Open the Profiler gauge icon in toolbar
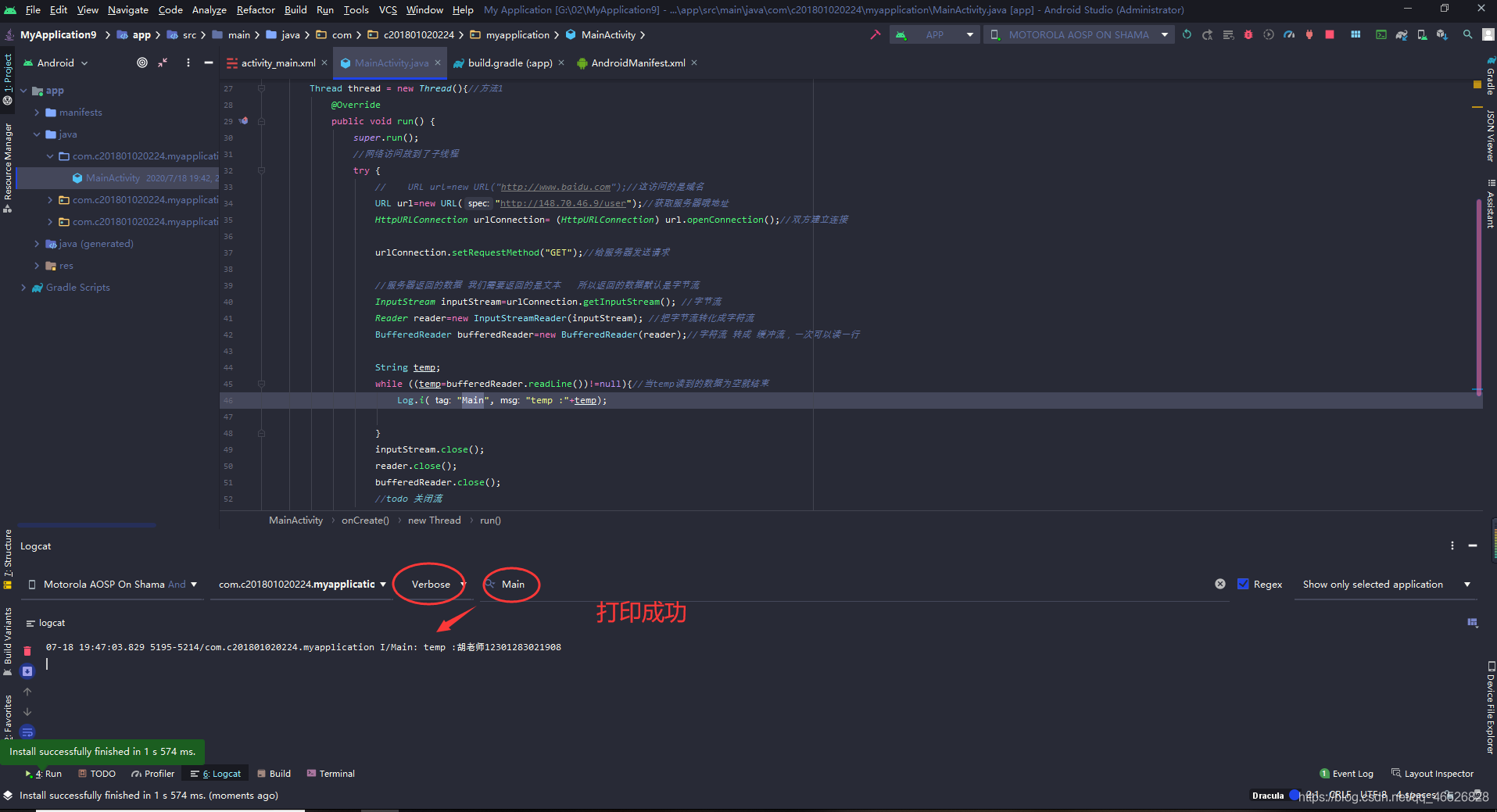The image size is (1497, 812). coord(1289,34)
